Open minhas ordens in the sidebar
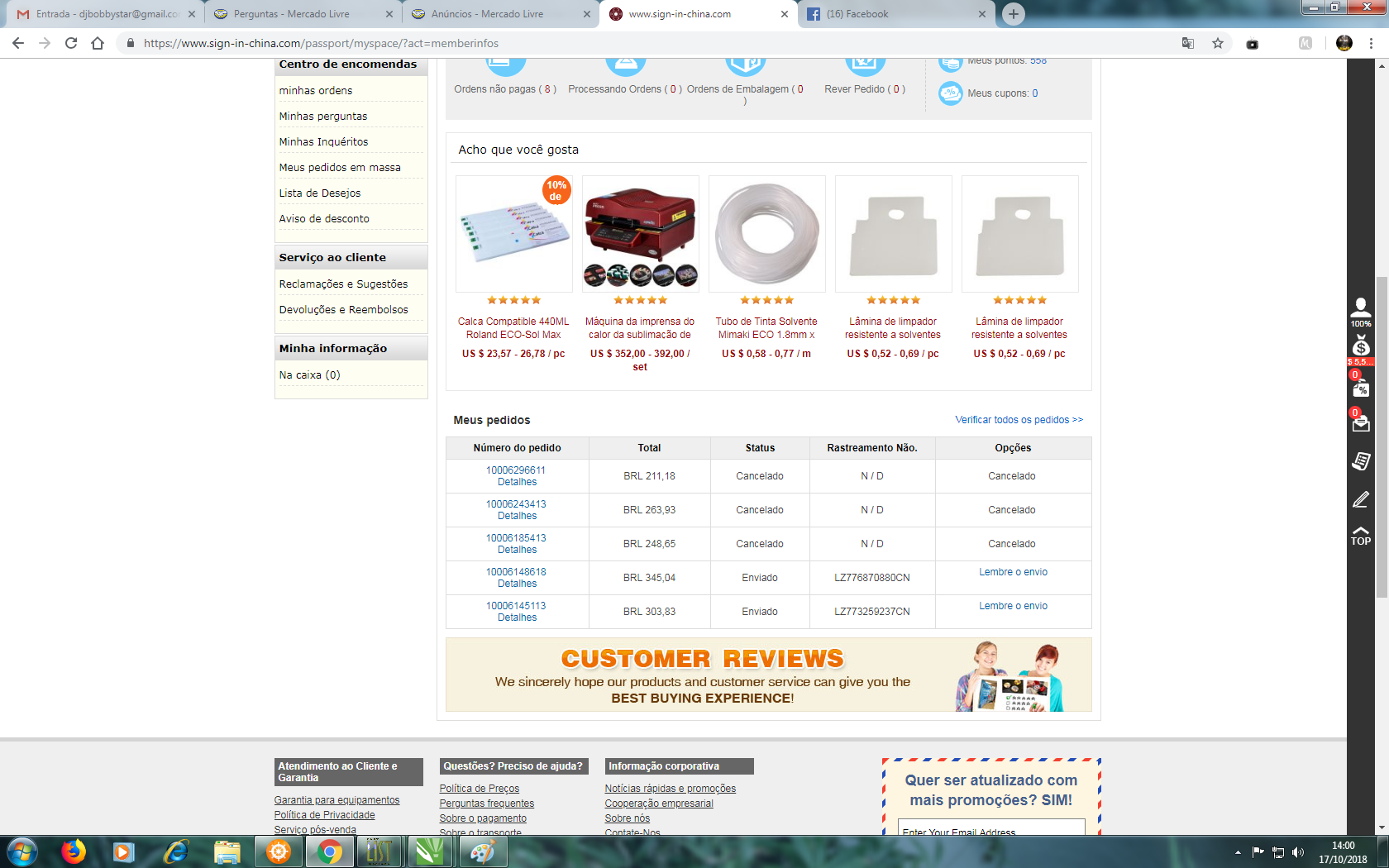The width and height of the screenshot is (1389, 868). click(316, 90)
